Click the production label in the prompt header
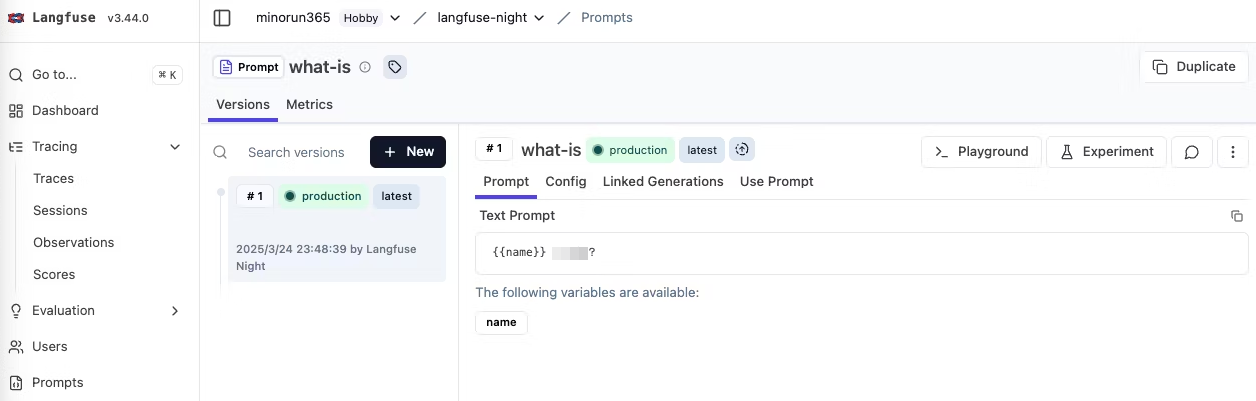 pyautogui.click(x=631, y=150)
